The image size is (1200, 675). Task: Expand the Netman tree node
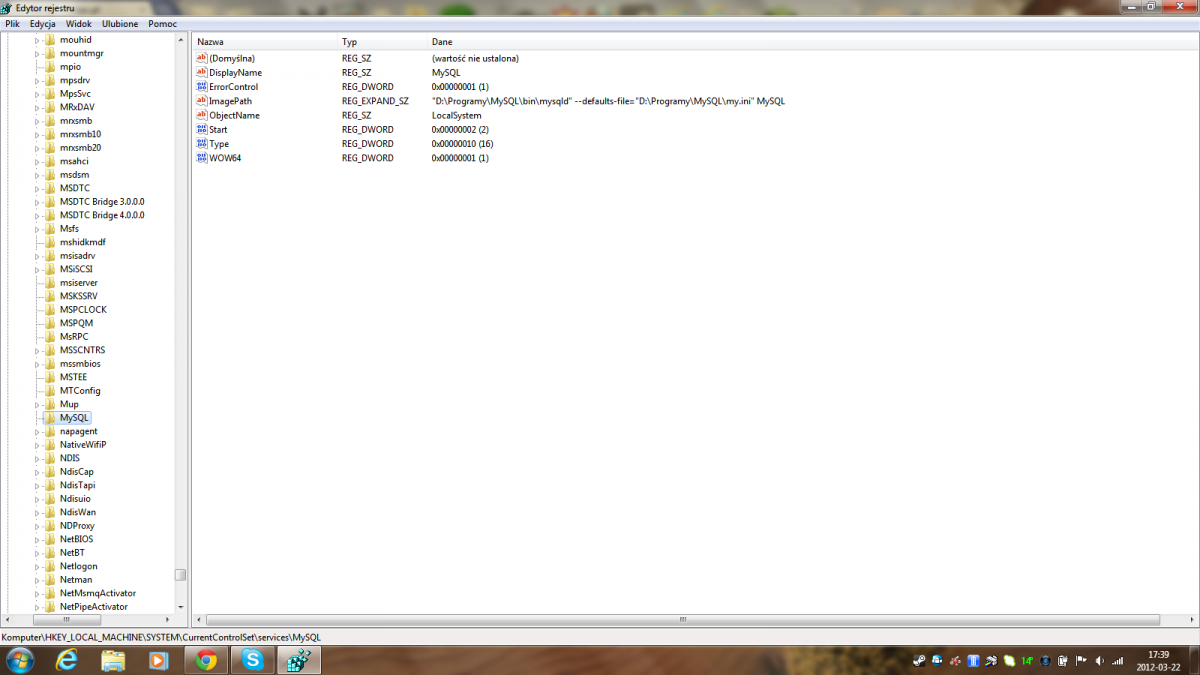38,580
